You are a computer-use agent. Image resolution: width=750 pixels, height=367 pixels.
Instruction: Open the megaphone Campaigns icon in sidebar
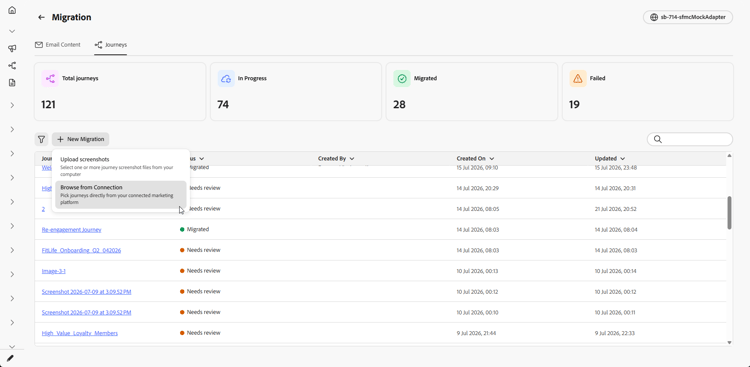12,48
